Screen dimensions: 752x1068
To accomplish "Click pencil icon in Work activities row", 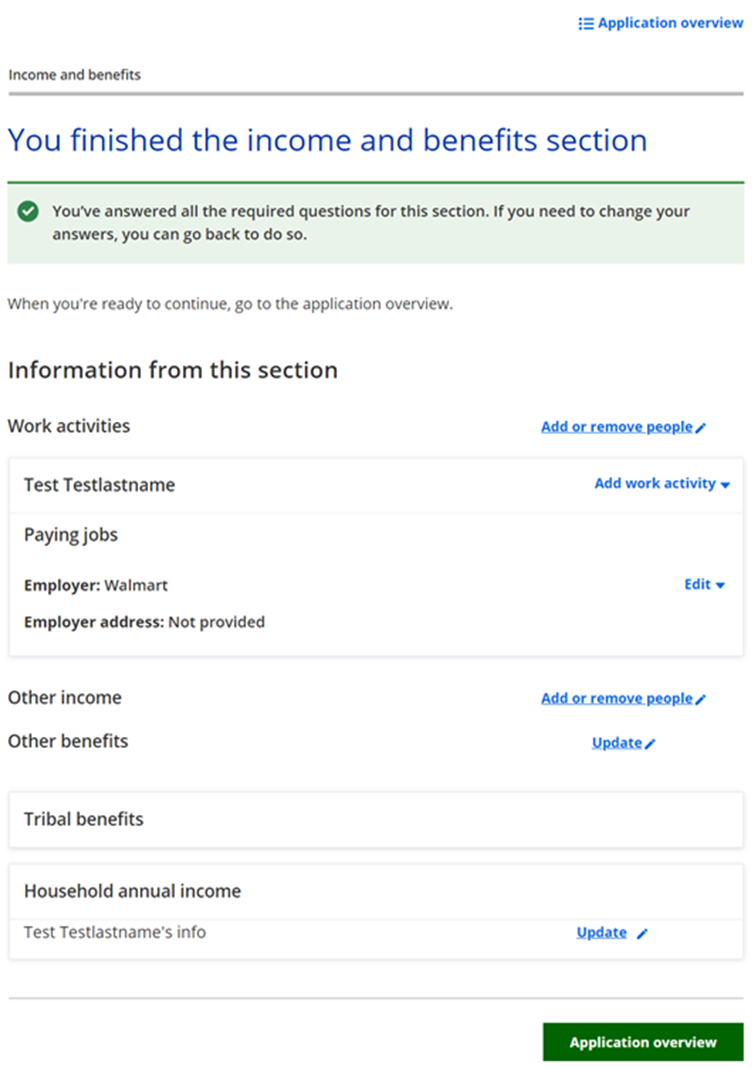I will (x=701, y=428).
